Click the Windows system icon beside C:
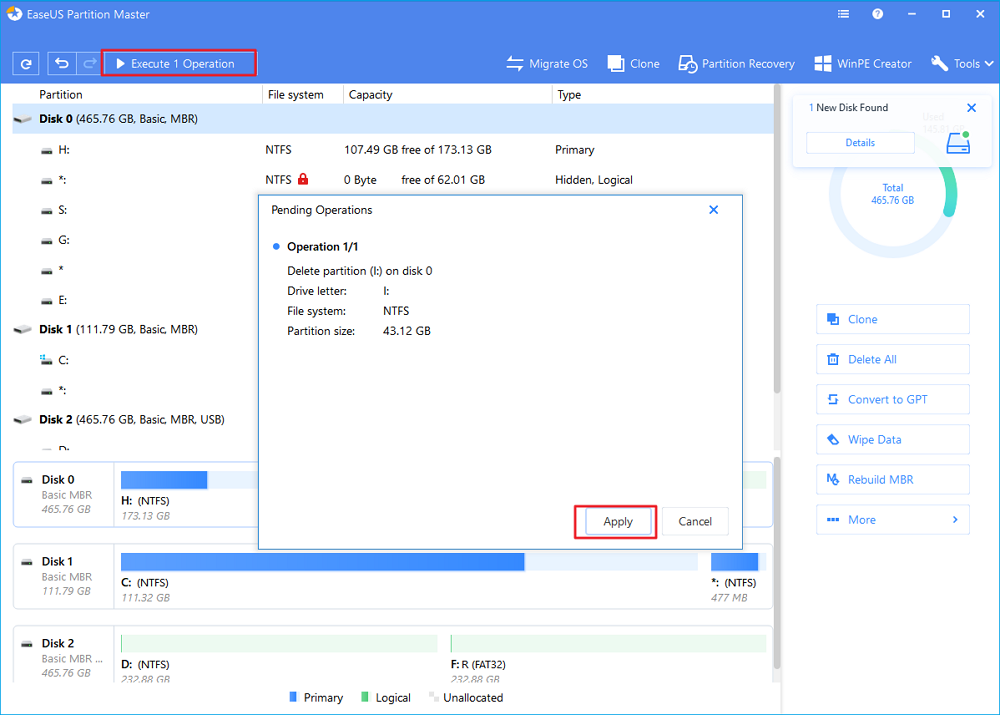Image resolution: width=1000 pixels, height=715 pixels. [x=46, y=360]
